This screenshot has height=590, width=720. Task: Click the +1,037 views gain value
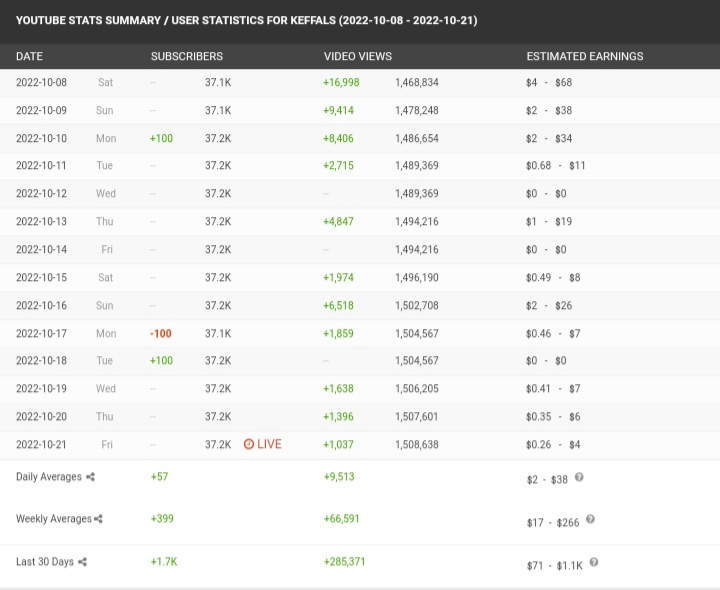pos(338,445)
